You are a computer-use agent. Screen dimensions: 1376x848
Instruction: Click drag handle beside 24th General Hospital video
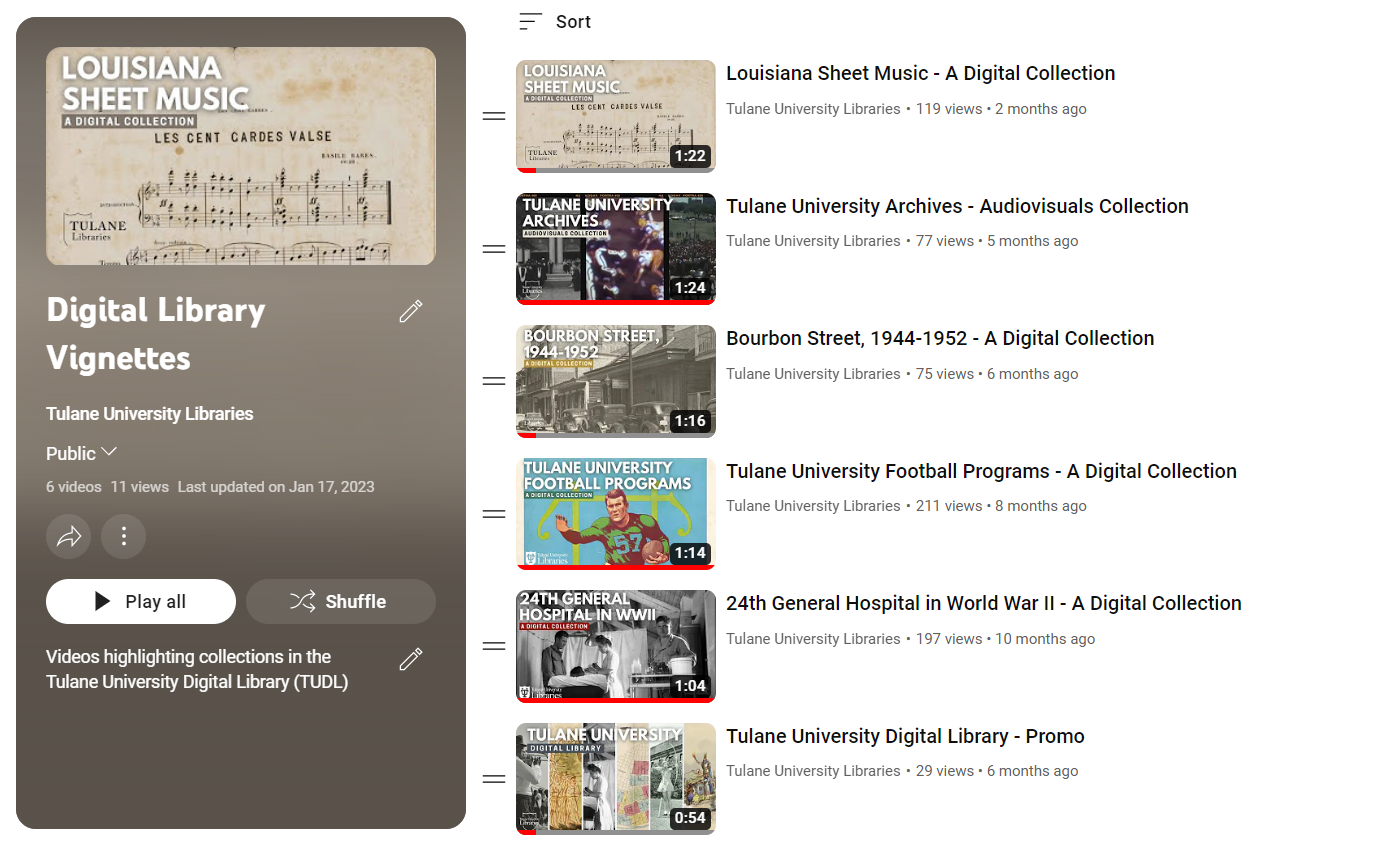coord(494,646)
